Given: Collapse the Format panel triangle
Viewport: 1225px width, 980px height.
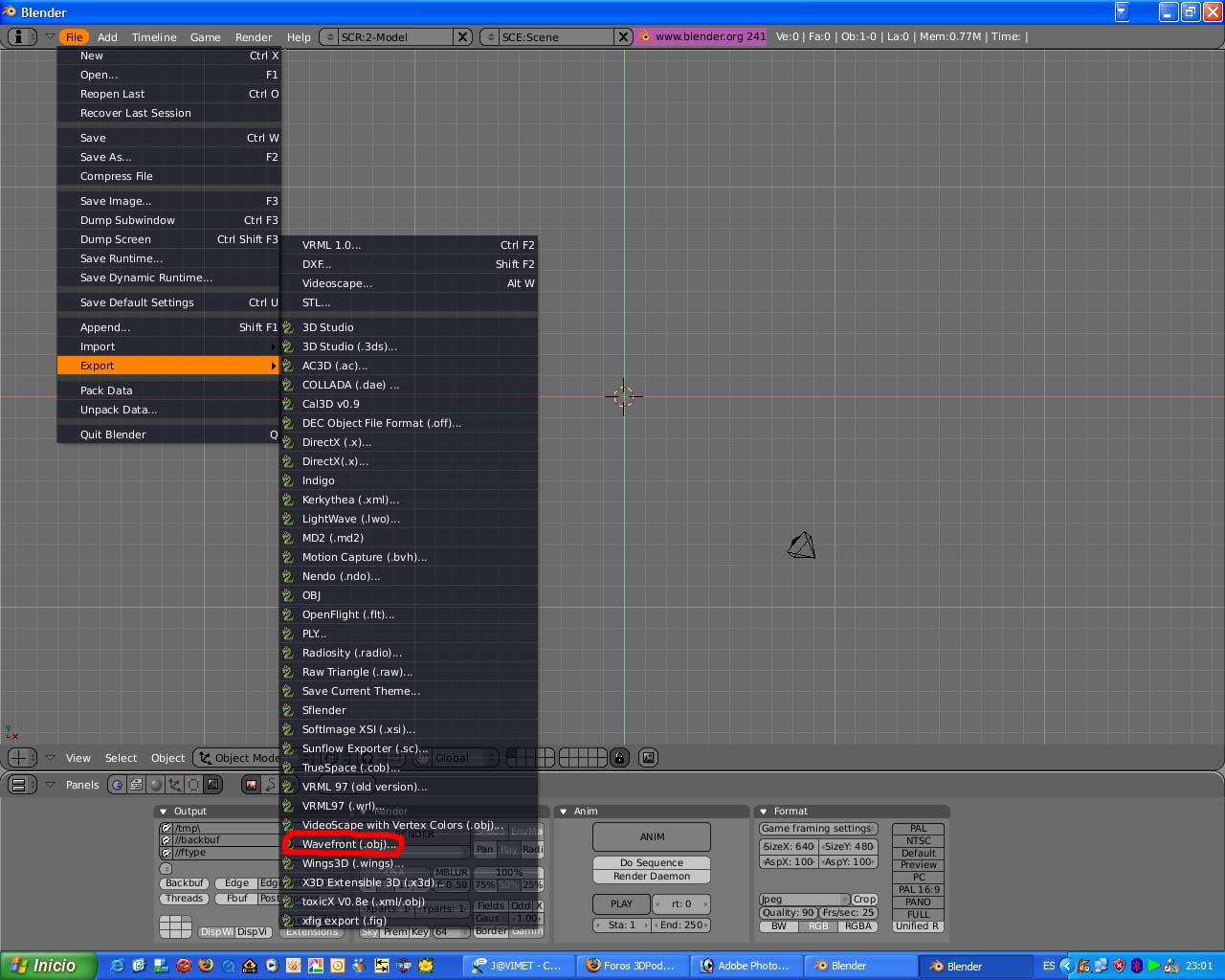Looking at the screenshot, I should pyautogui.click(x=764, y=812).
